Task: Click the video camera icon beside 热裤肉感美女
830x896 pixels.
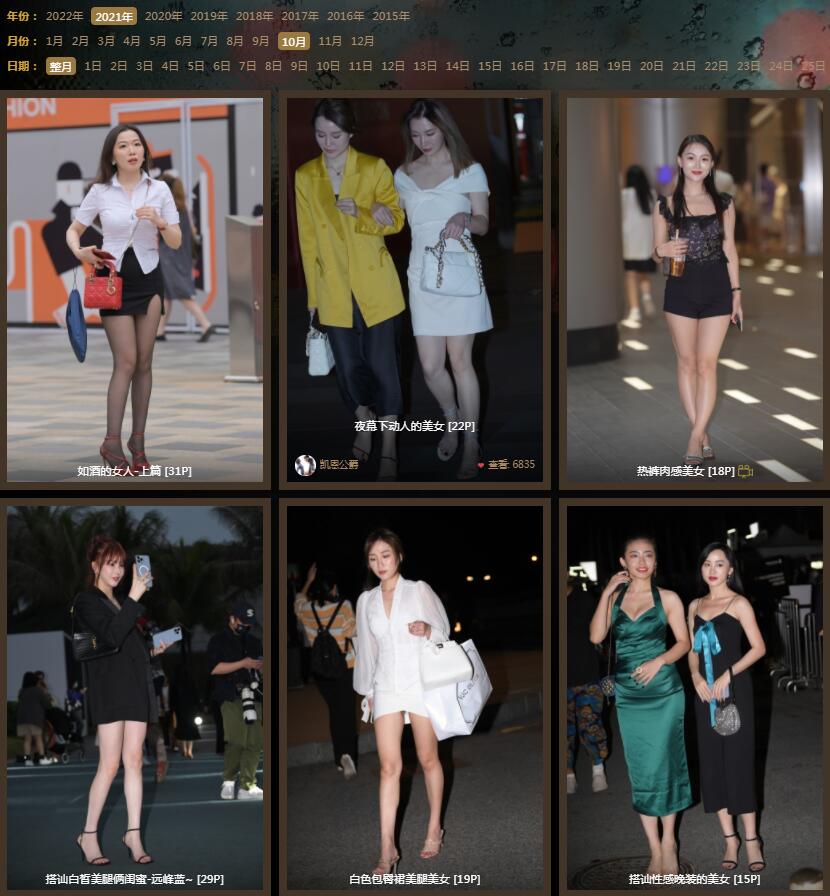Action: [745, 471]
